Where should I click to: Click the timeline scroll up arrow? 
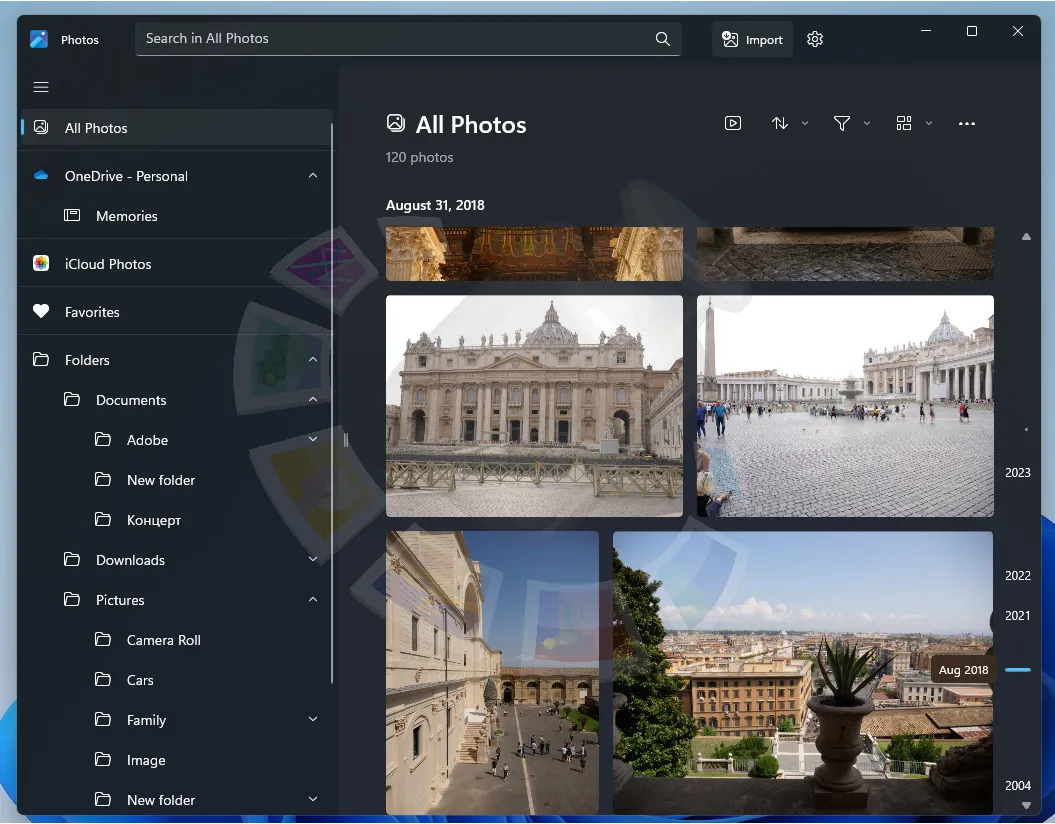pos(1026,237)
